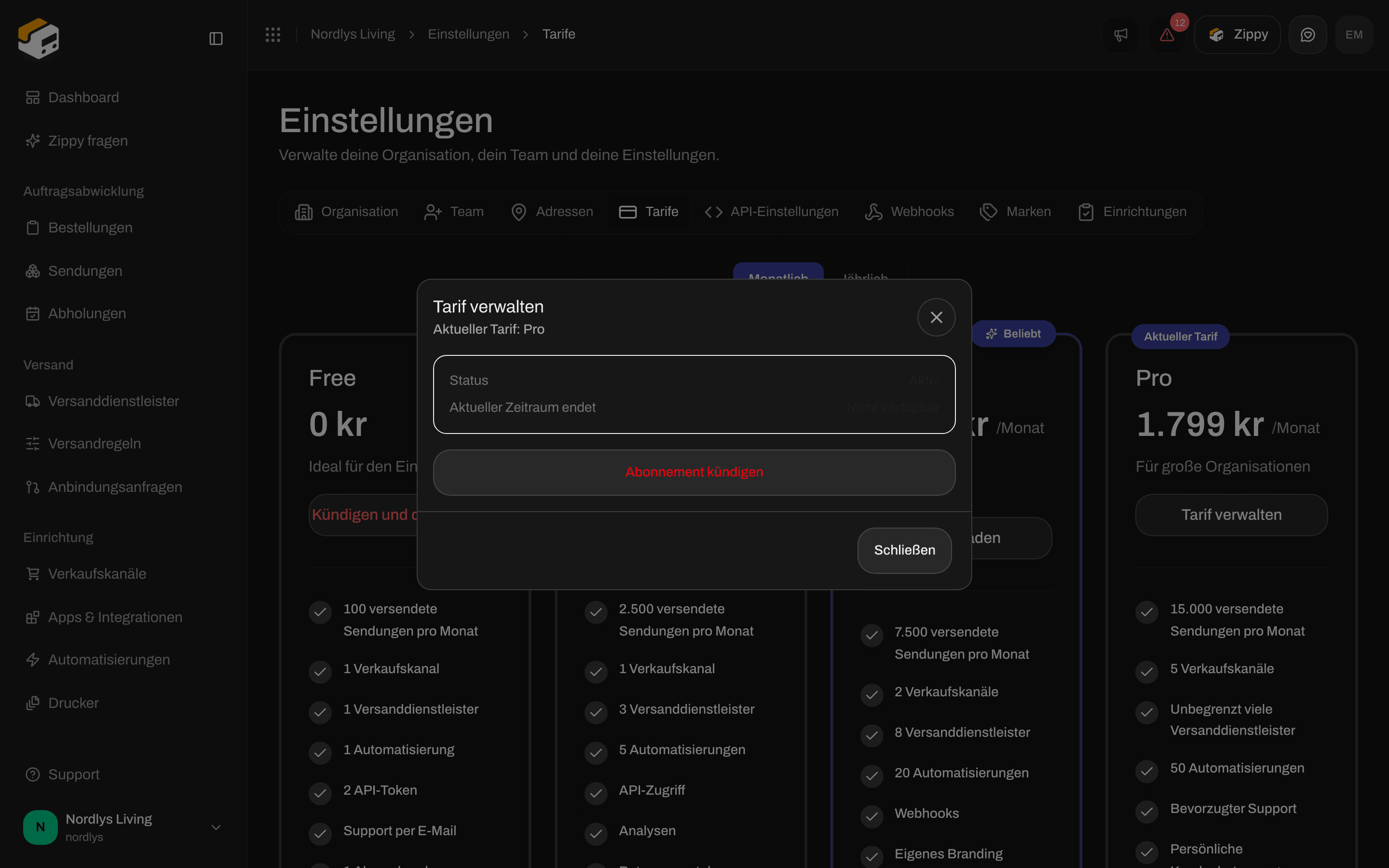Expand the Nordlys Living organisation switcher

click(x=123, y=827)
